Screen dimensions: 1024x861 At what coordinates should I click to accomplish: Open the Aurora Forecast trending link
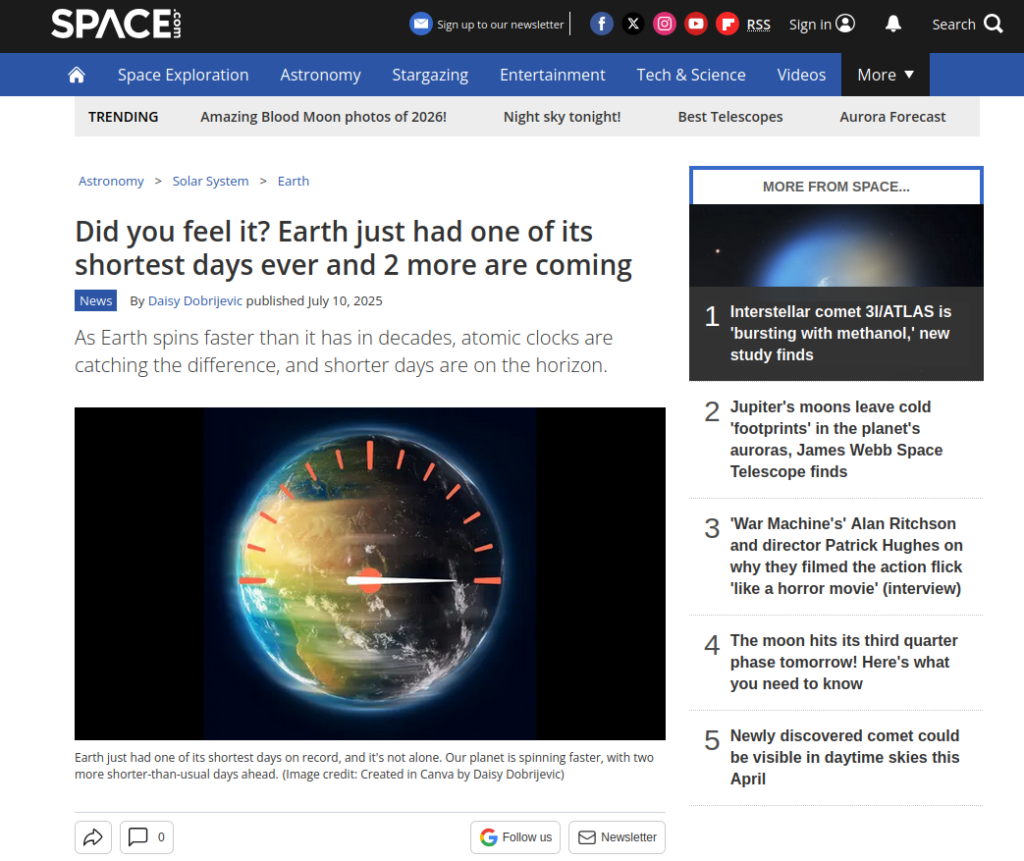[892, 117]
